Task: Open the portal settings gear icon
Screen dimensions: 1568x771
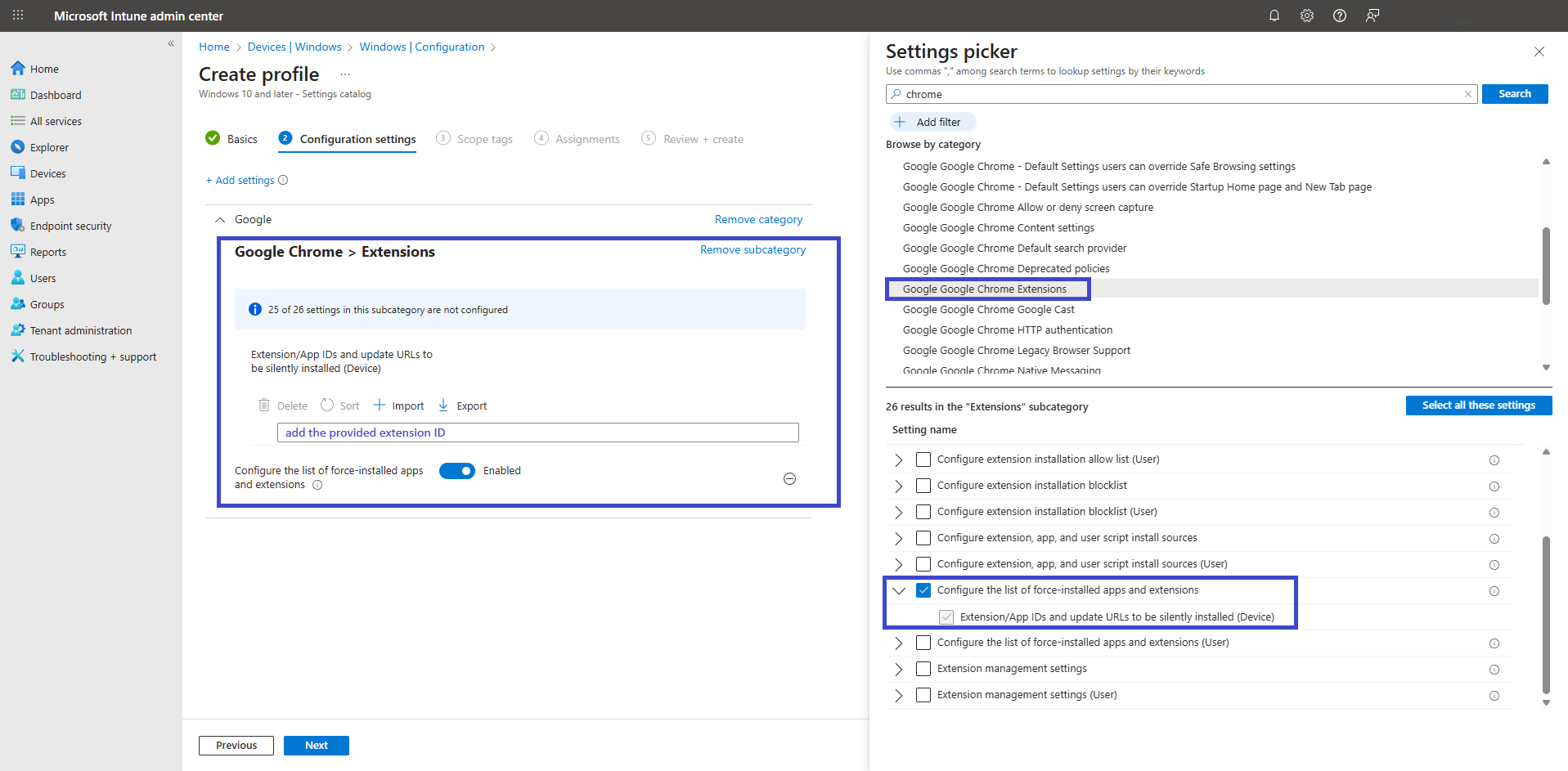Action: [1306, 16]
